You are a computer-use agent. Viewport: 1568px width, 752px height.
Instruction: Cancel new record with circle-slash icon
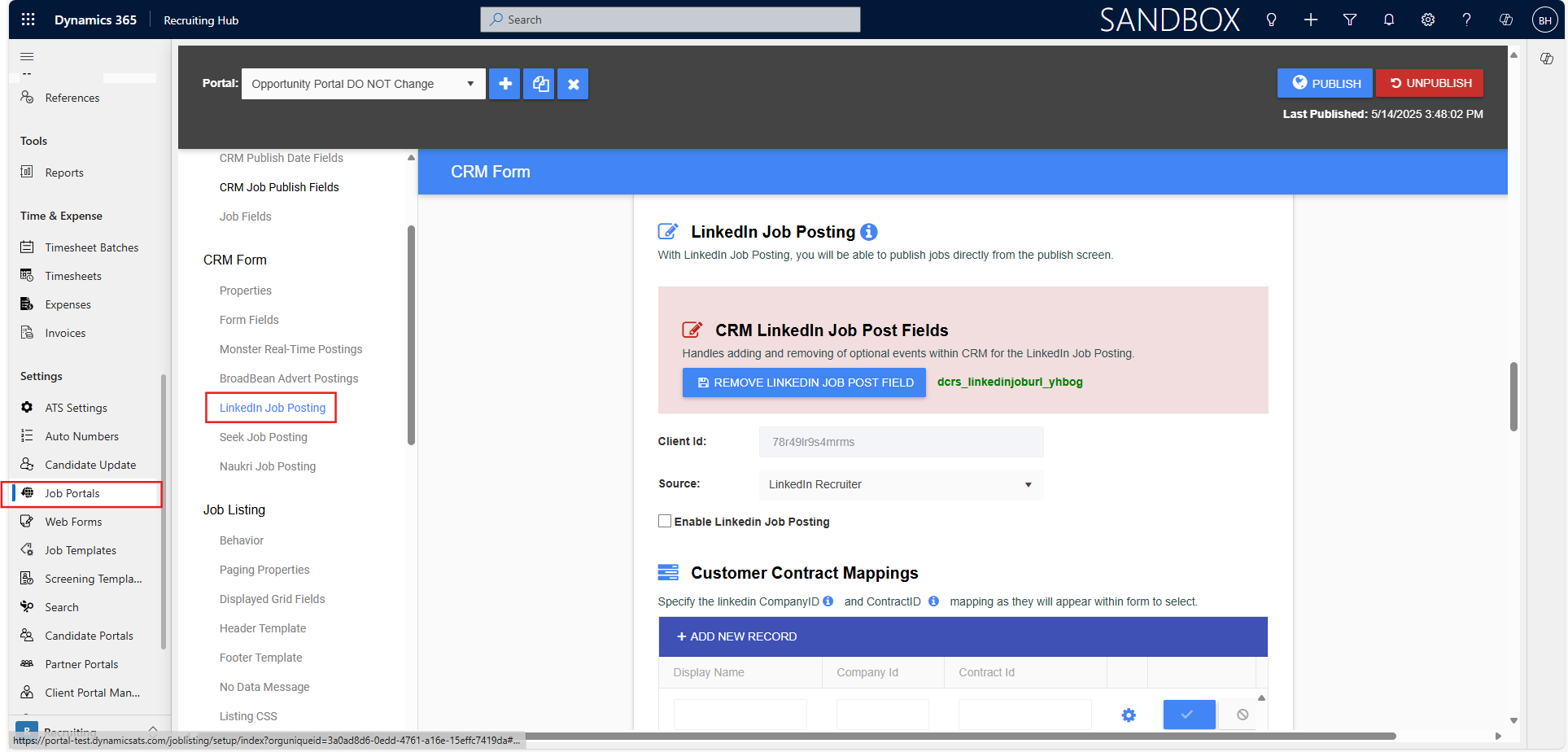pos(1243,715)
